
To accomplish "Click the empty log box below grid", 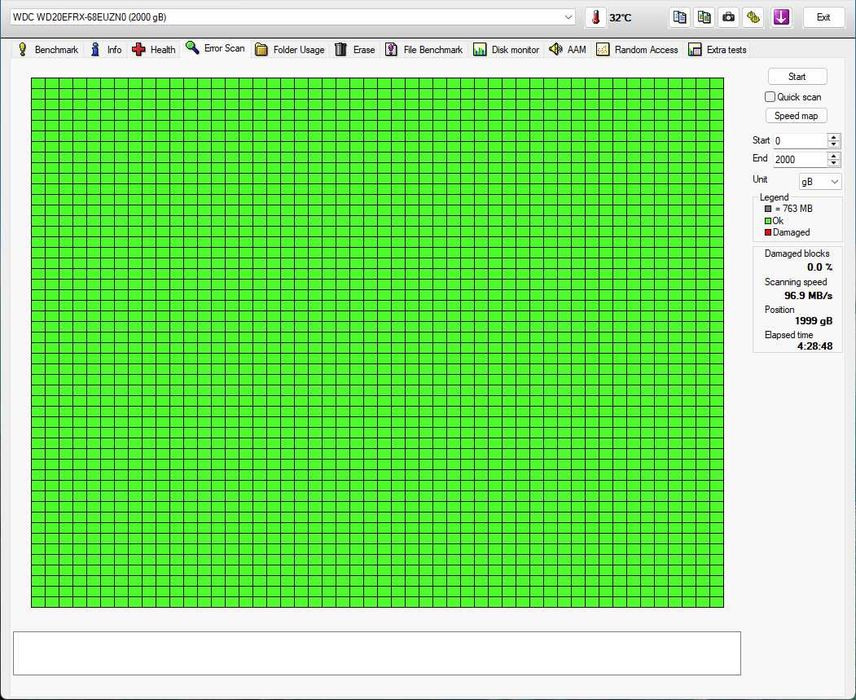I will click(x=377, y=653).
